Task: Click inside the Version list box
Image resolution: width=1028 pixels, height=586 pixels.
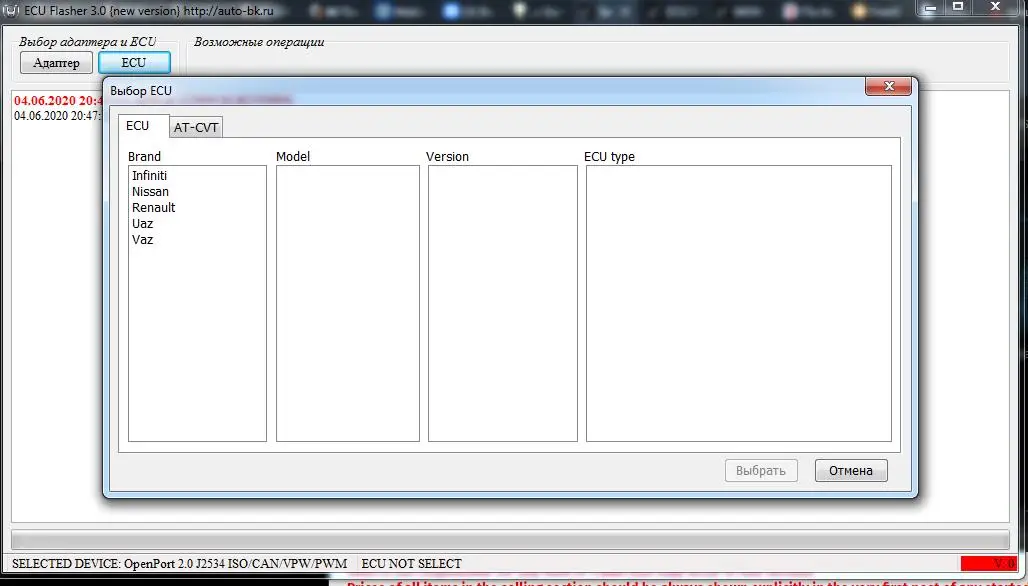Action: click(x=503, y=303)
